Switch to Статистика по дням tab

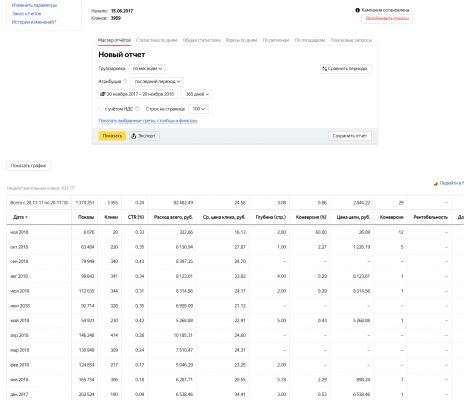157,40
